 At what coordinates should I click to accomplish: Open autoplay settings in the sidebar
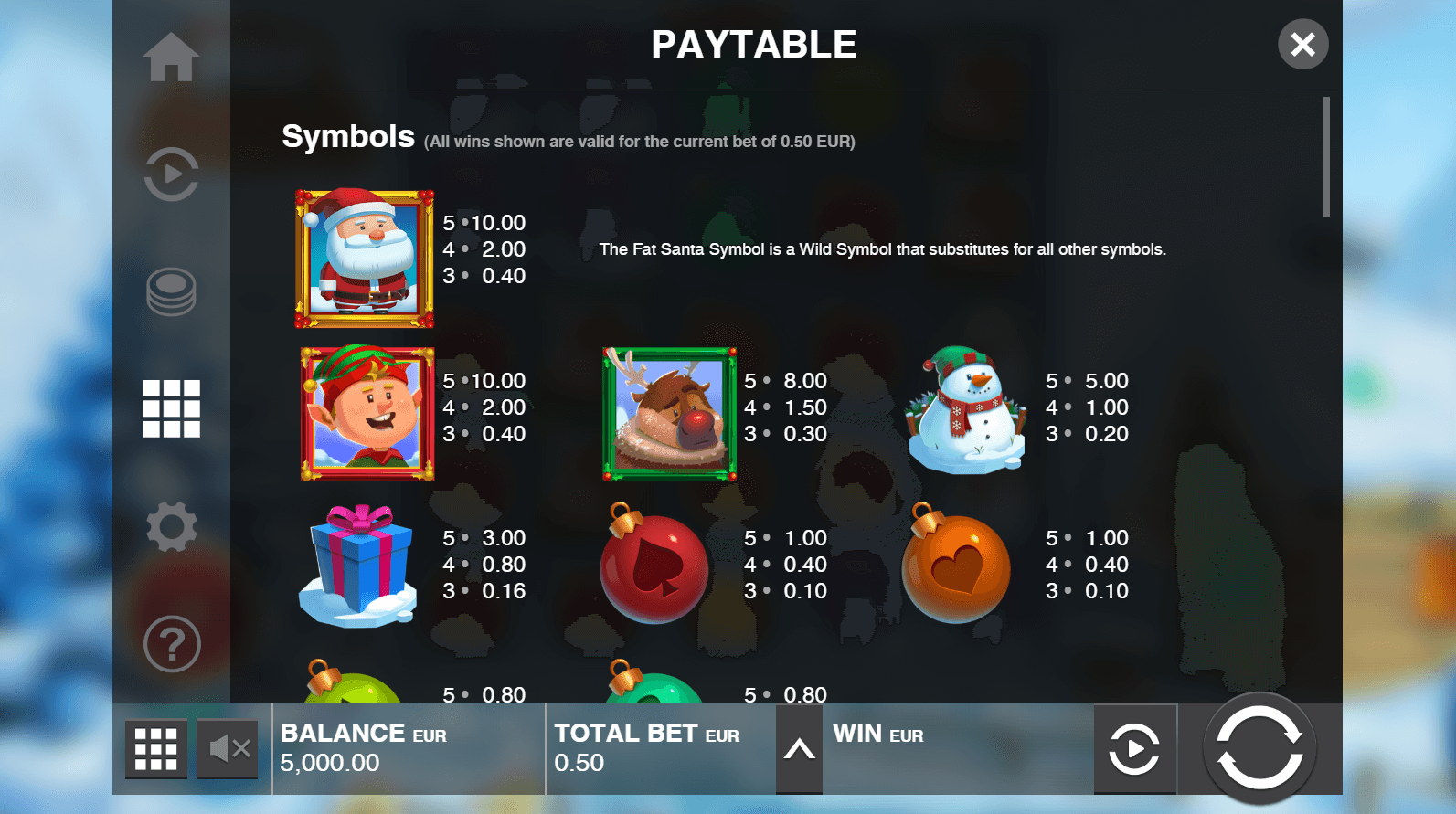(x=171, y=174)
